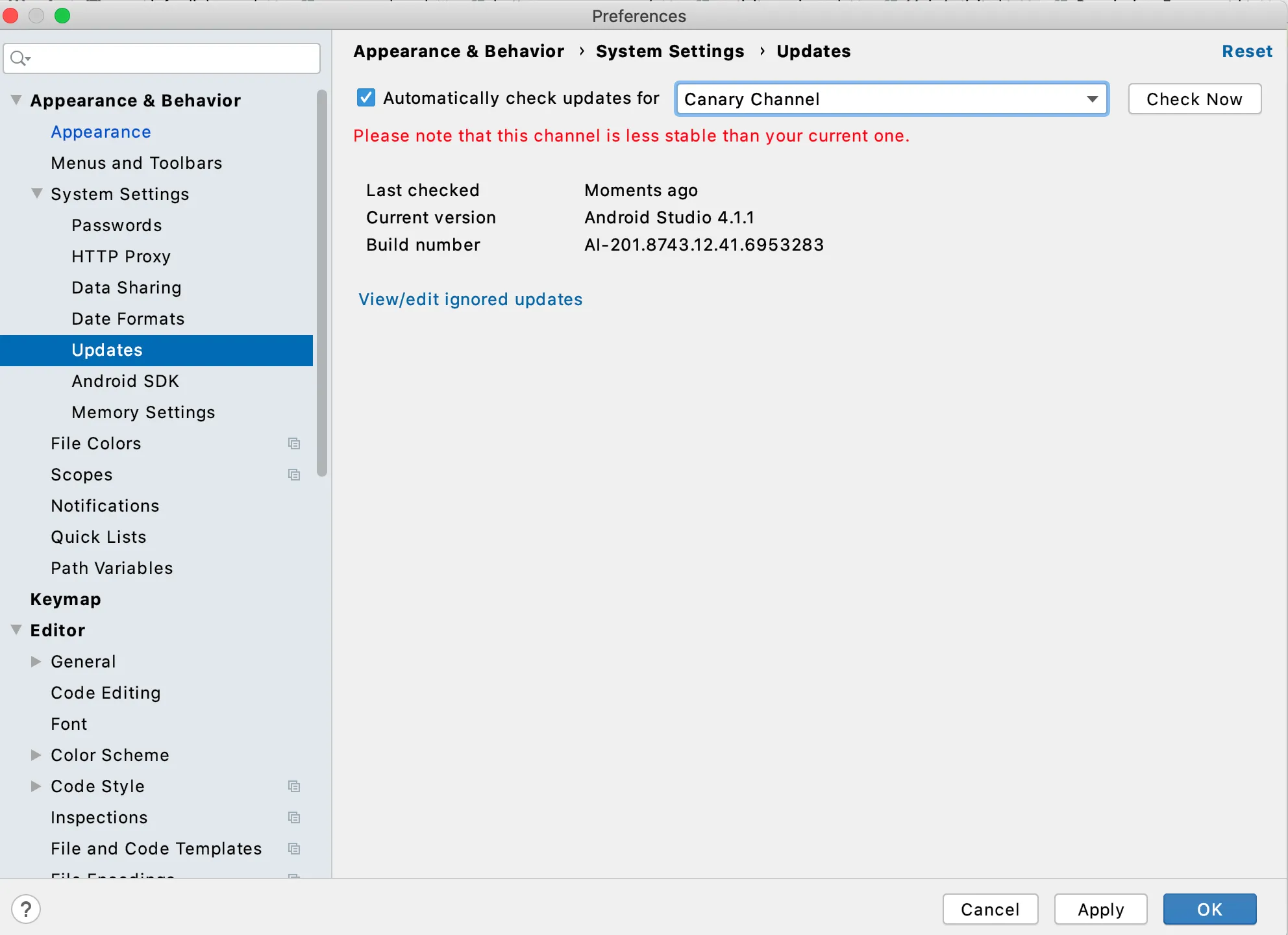Expand the General node under Editor
The height and width of the screenshot is (935, 1288).
36,661
